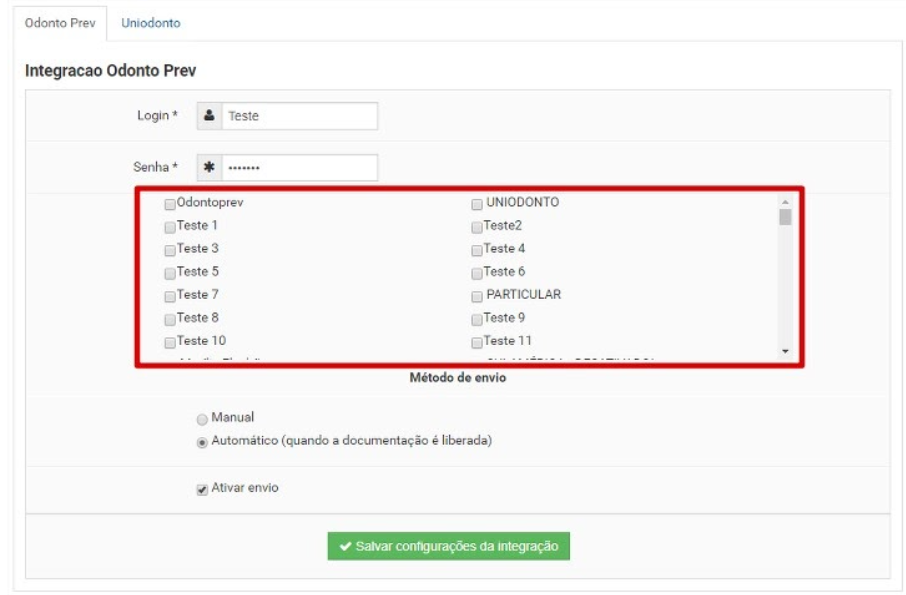
Task: Focus the Senha password input
Action: coord(299,168)
